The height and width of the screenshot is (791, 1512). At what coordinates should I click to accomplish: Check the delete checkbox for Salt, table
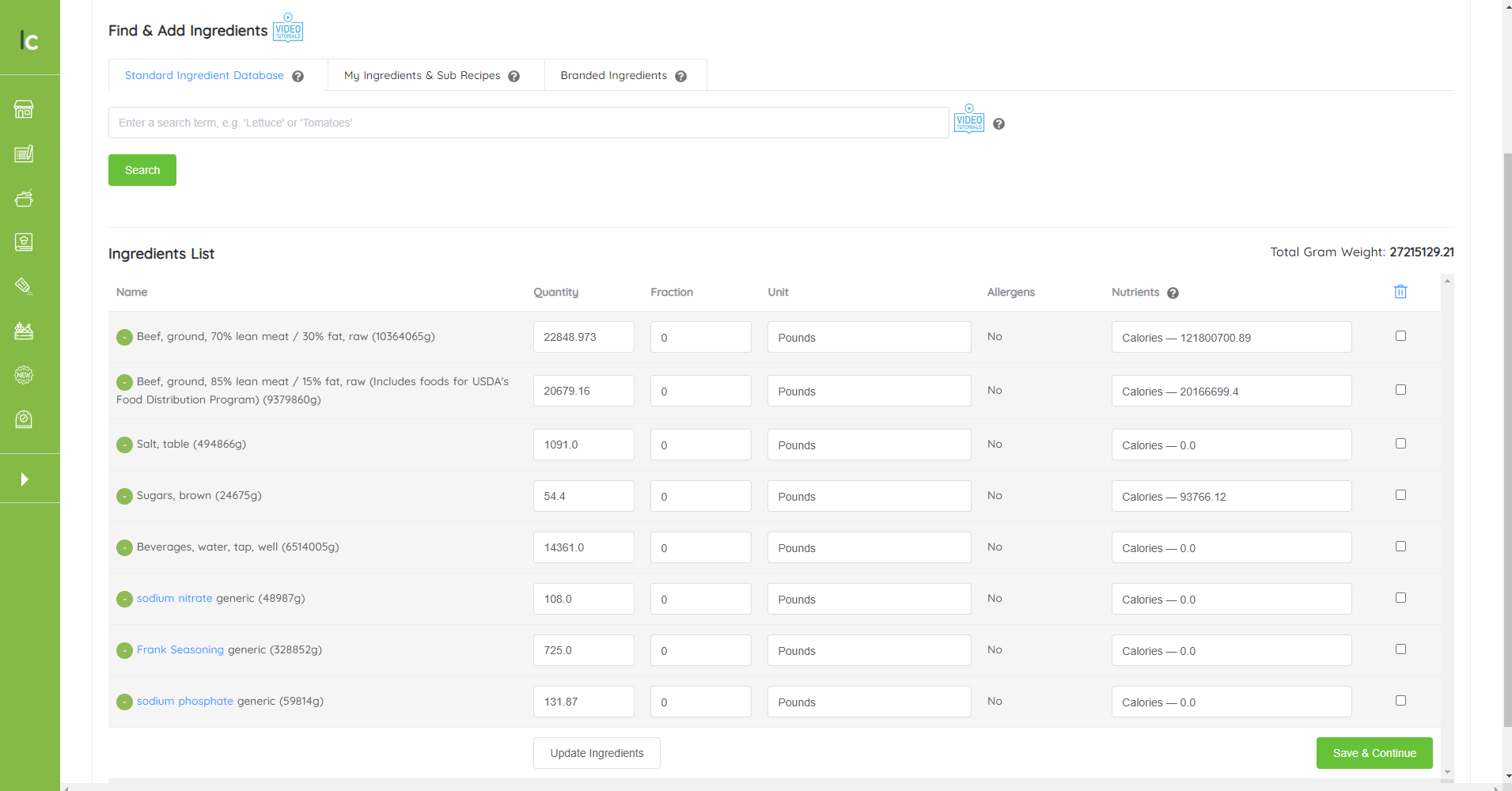click(1400, 442)
